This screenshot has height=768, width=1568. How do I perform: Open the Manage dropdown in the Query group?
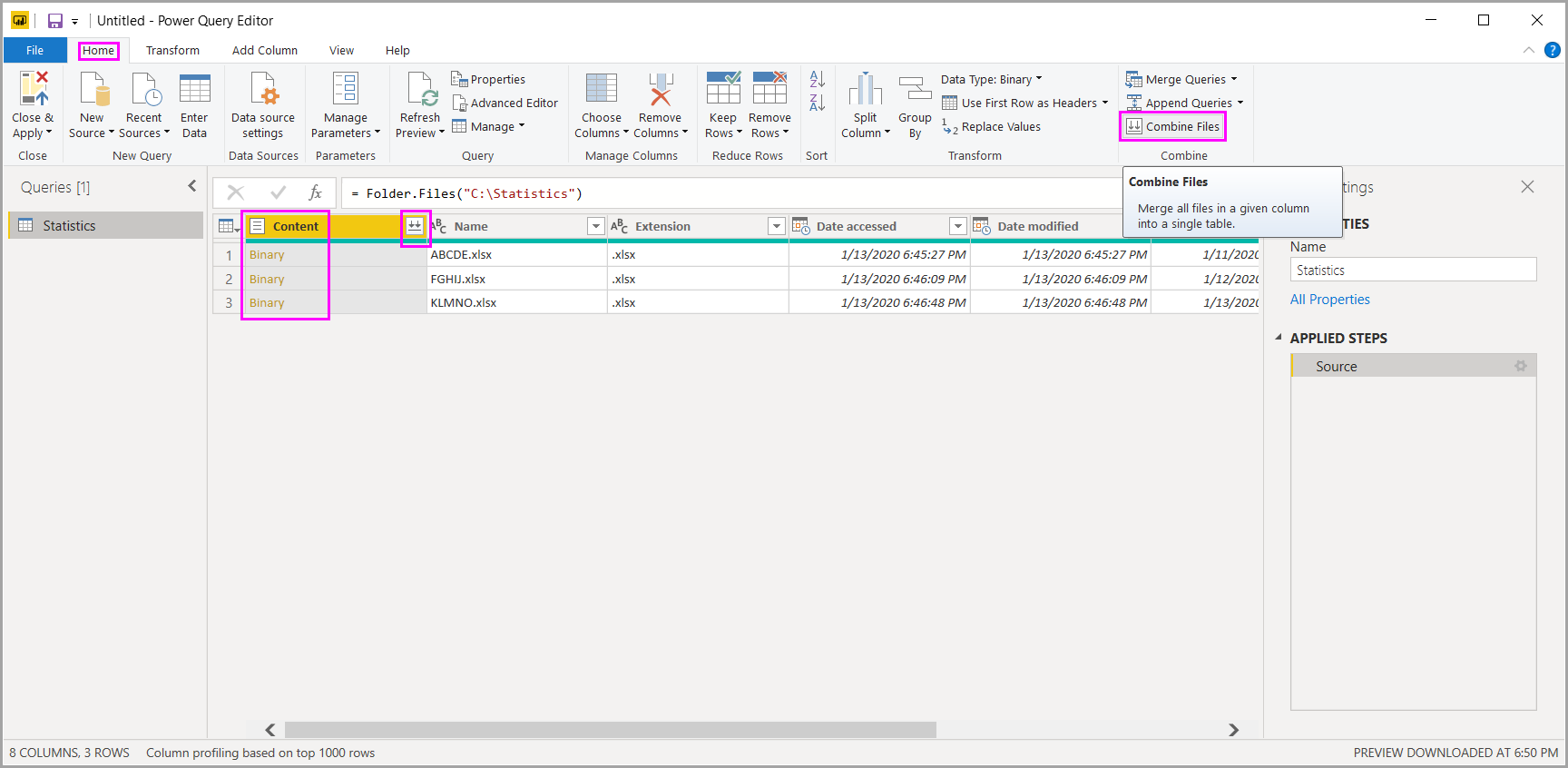(x=488, y=126)
